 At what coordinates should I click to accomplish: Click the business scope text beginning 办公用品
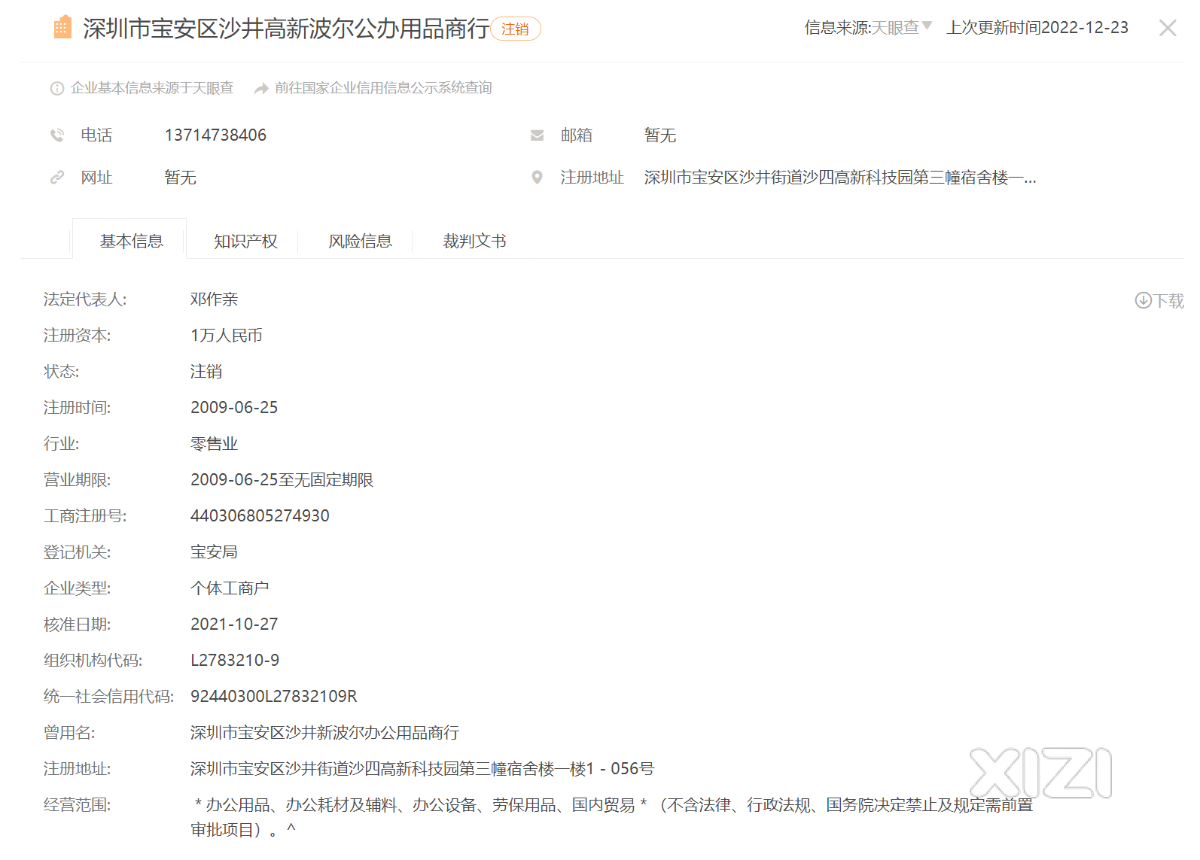pos(612,817)
